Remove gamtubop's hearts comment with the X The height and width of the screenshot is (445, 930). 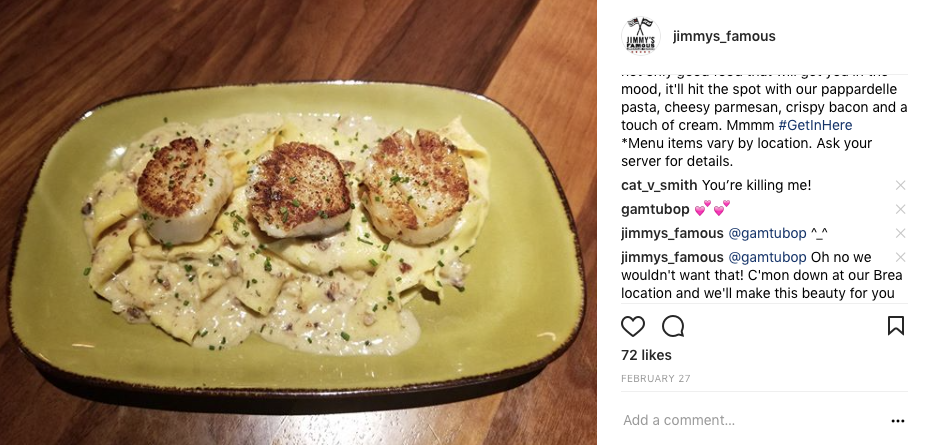[900, 209]
